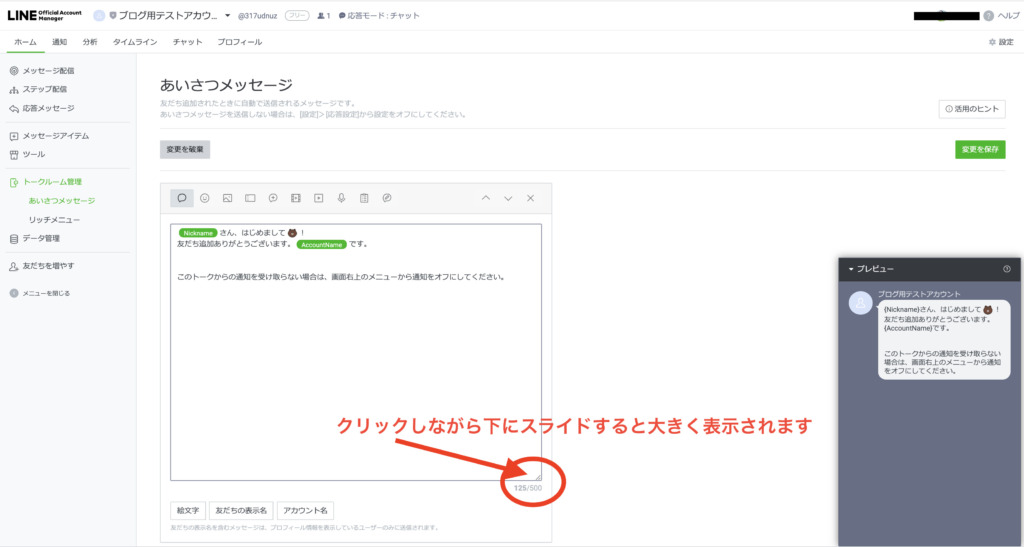This screenshot has height=547, width=1024.
Task: Choose the video message type icon
Action: coord(319,198)
